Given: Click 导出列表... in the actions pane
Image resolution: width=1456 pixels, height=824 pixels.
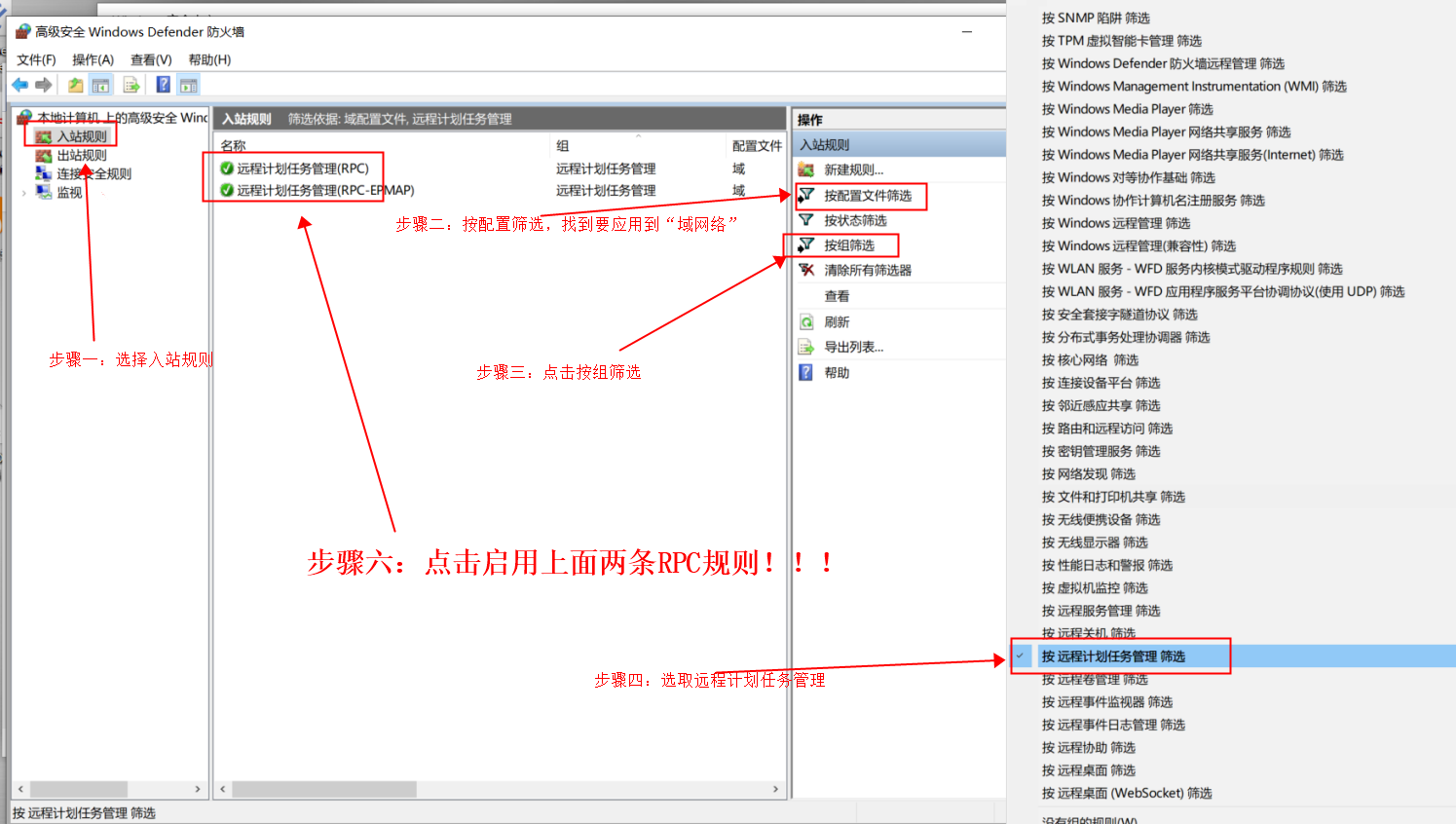Looking at the screenshot, I should 854,347.
